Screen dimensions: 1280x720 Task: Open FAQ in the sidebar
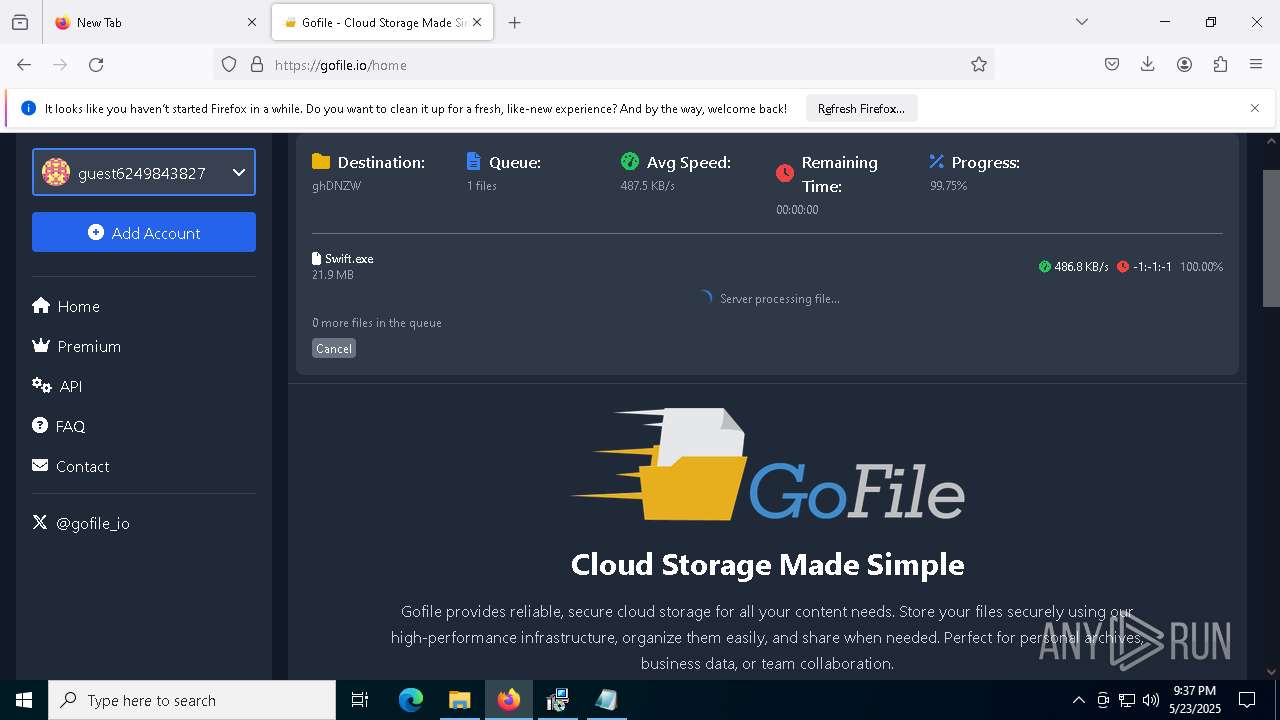coord(59,426)
